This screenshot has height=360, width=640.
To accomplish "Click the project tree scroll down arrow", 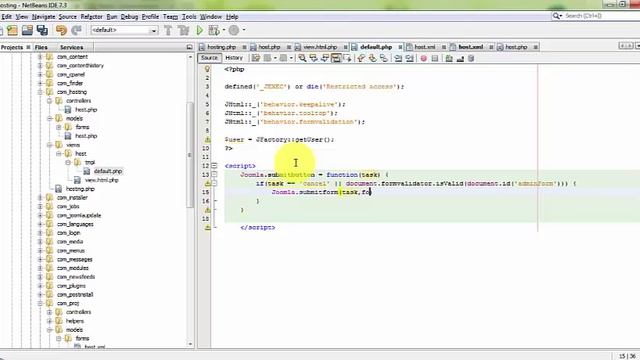I will [x=190, y=344].
